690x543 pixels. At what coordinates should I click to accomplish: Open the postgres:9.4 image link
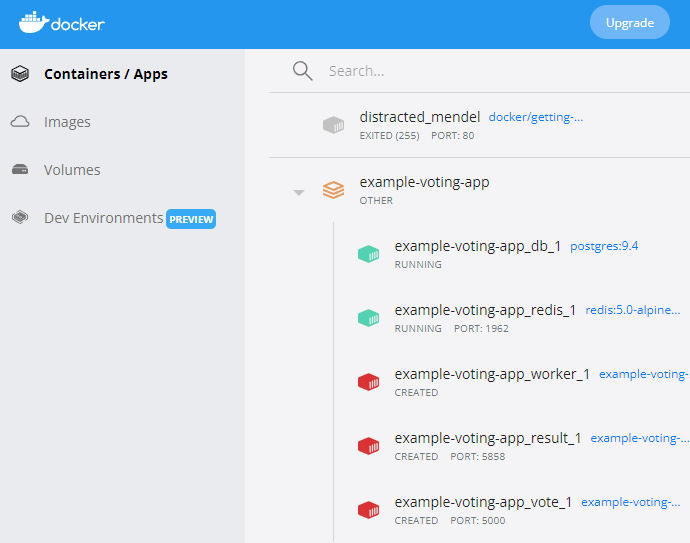(x=604, y=246)
